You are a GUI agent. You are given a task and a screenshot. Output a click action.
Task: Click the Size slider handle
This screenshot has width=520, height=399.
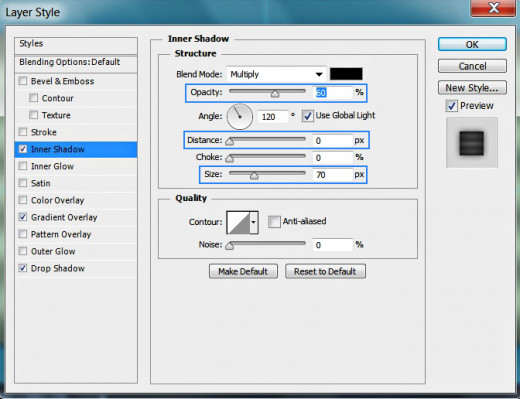(x=254, y=176)
